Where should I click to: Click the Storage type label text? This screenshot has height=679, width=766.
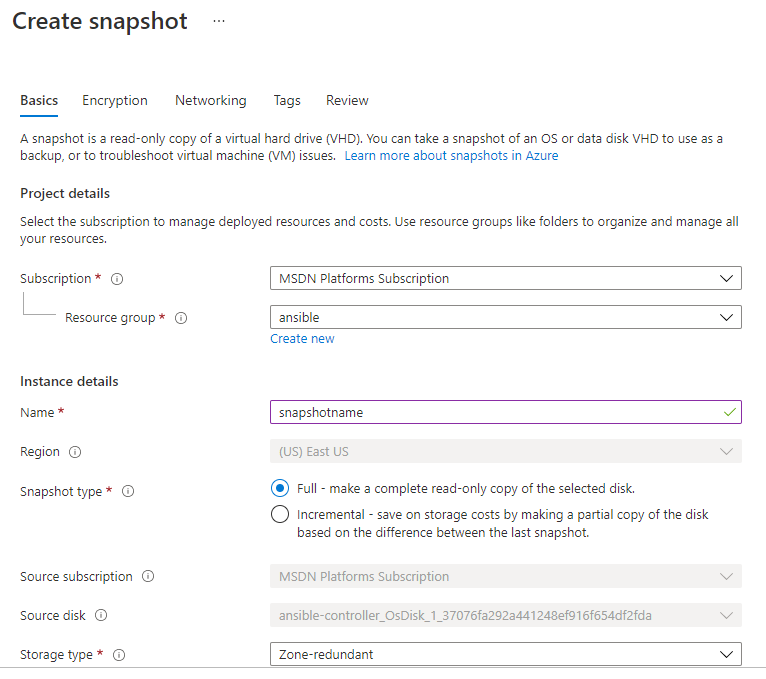56,655
